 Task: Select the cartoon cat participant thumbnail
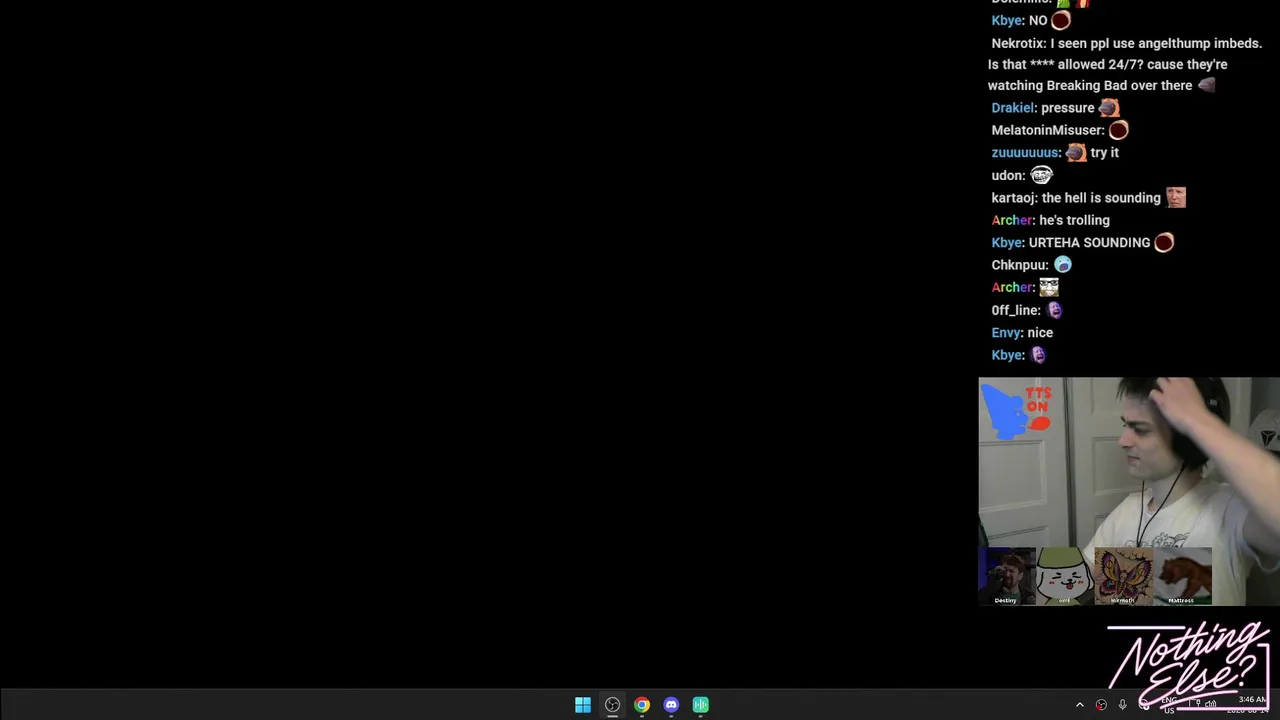tap(1065, 577)
